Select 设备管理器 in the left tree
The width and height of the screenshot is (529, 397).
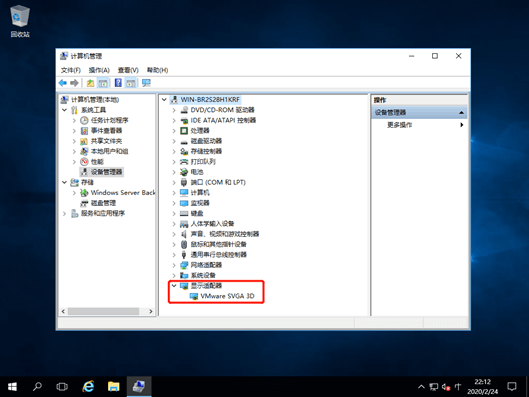coord(106,172)
